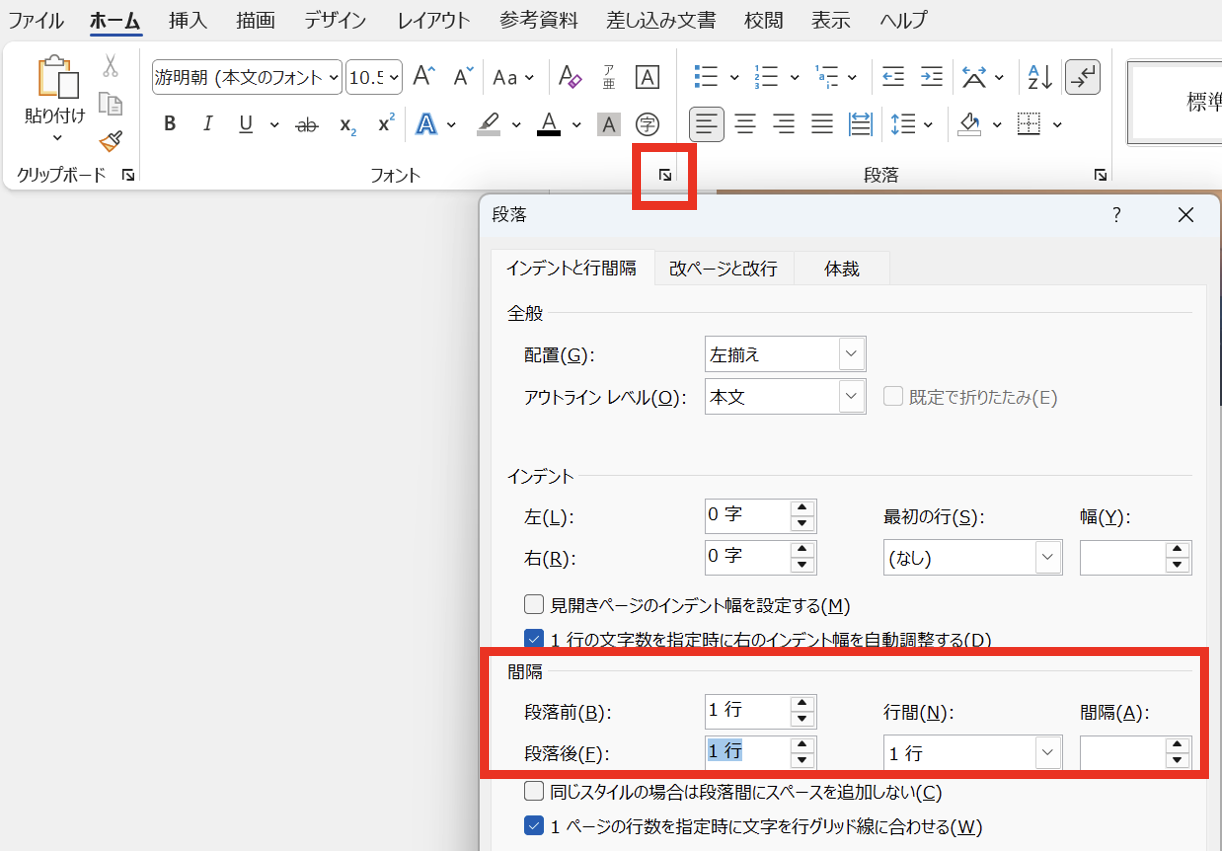Center align the paragraph text
Image resolution: width=1226 pixels, height=856 pixels.
[x=745, y=124]
